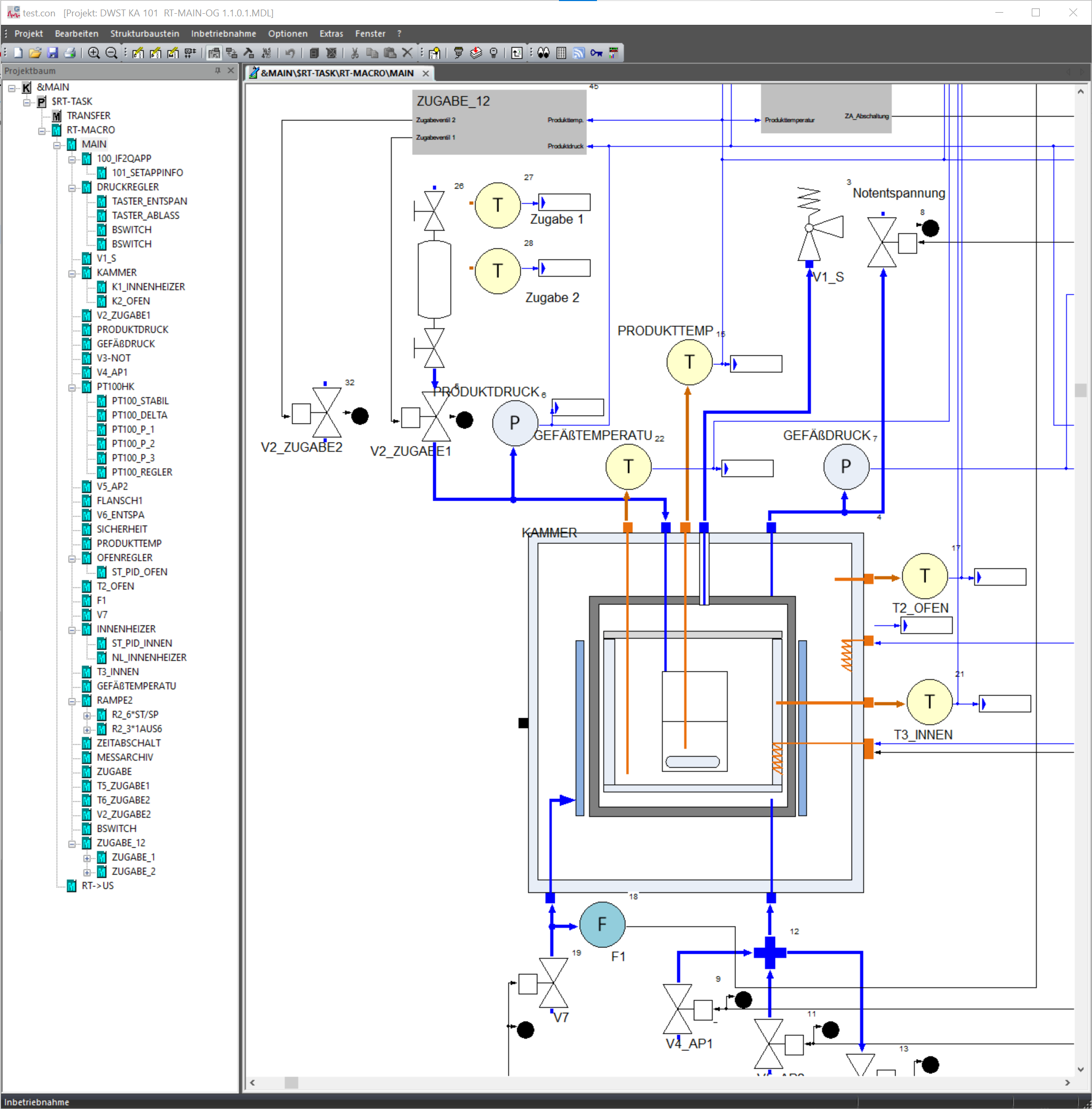Open the ? help menu
The width and height of the screenshot is (1092, 1109).
(399, 34)
